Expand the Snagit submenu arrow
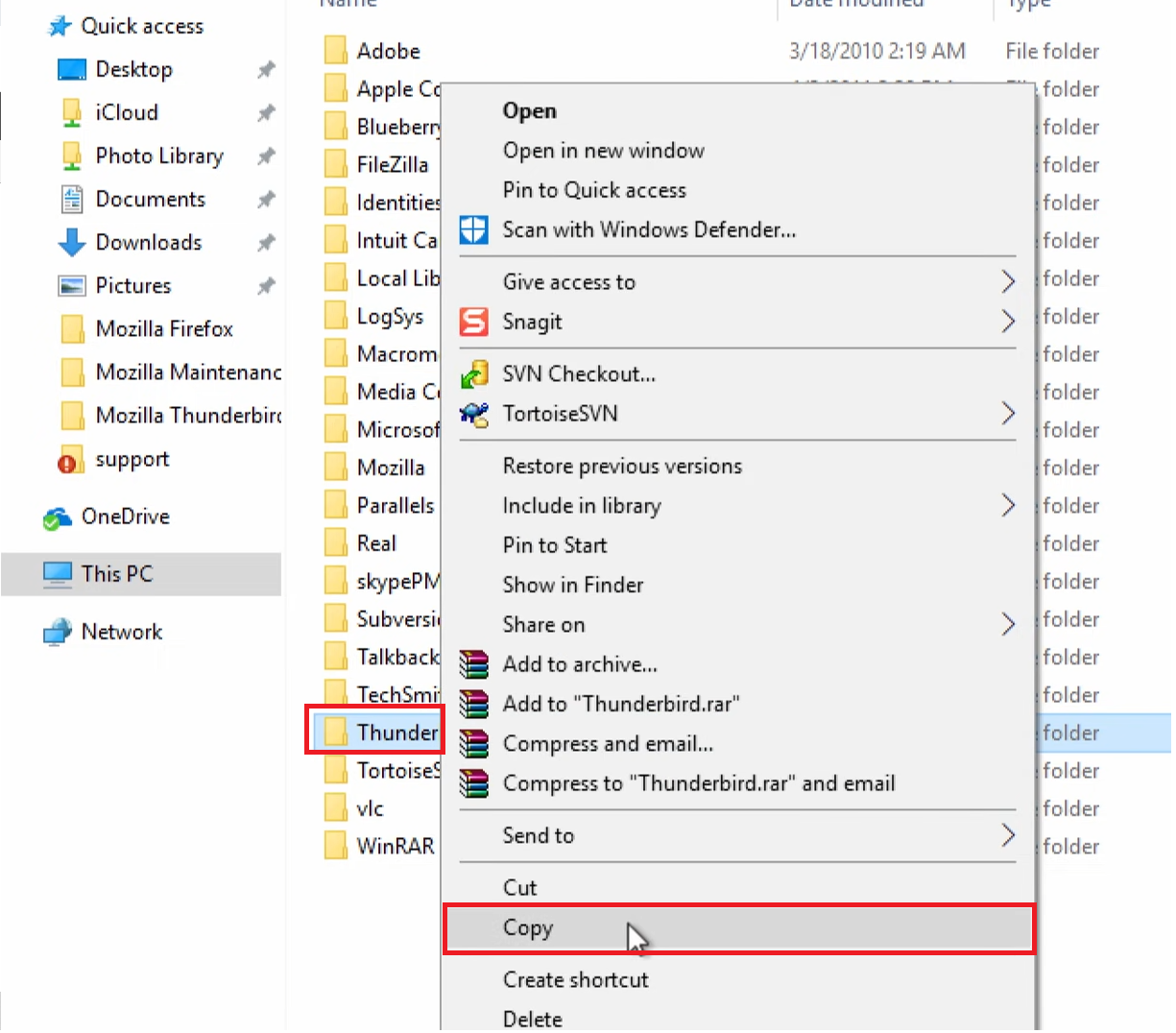Screen dimensions: 1176x1033 click(1007, 321)
